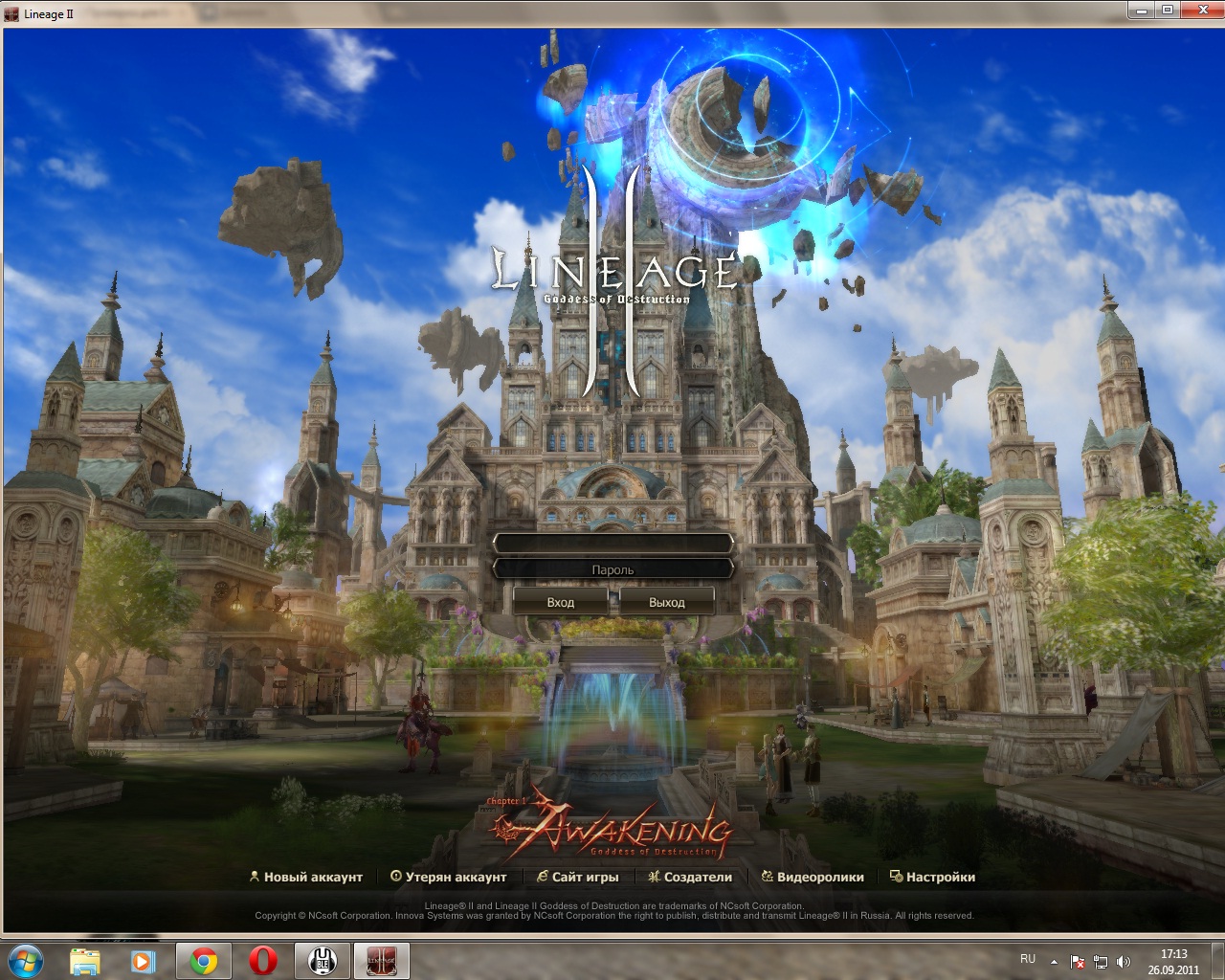The height and width of the screenshot is (980, 1225).
Task: Open the Настройки settings link
Action: coord(933,877)
